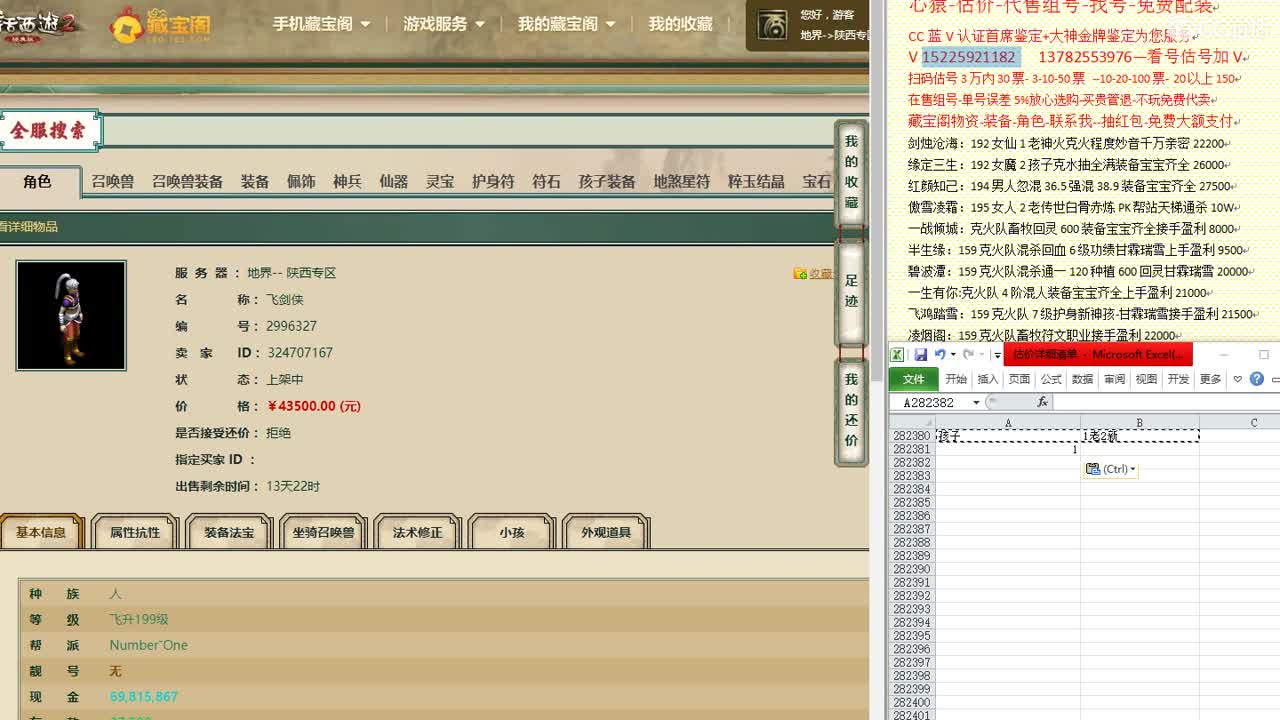Select the 角色 category tab
The image size is (1280, 720).
click(x=37, y=182)
